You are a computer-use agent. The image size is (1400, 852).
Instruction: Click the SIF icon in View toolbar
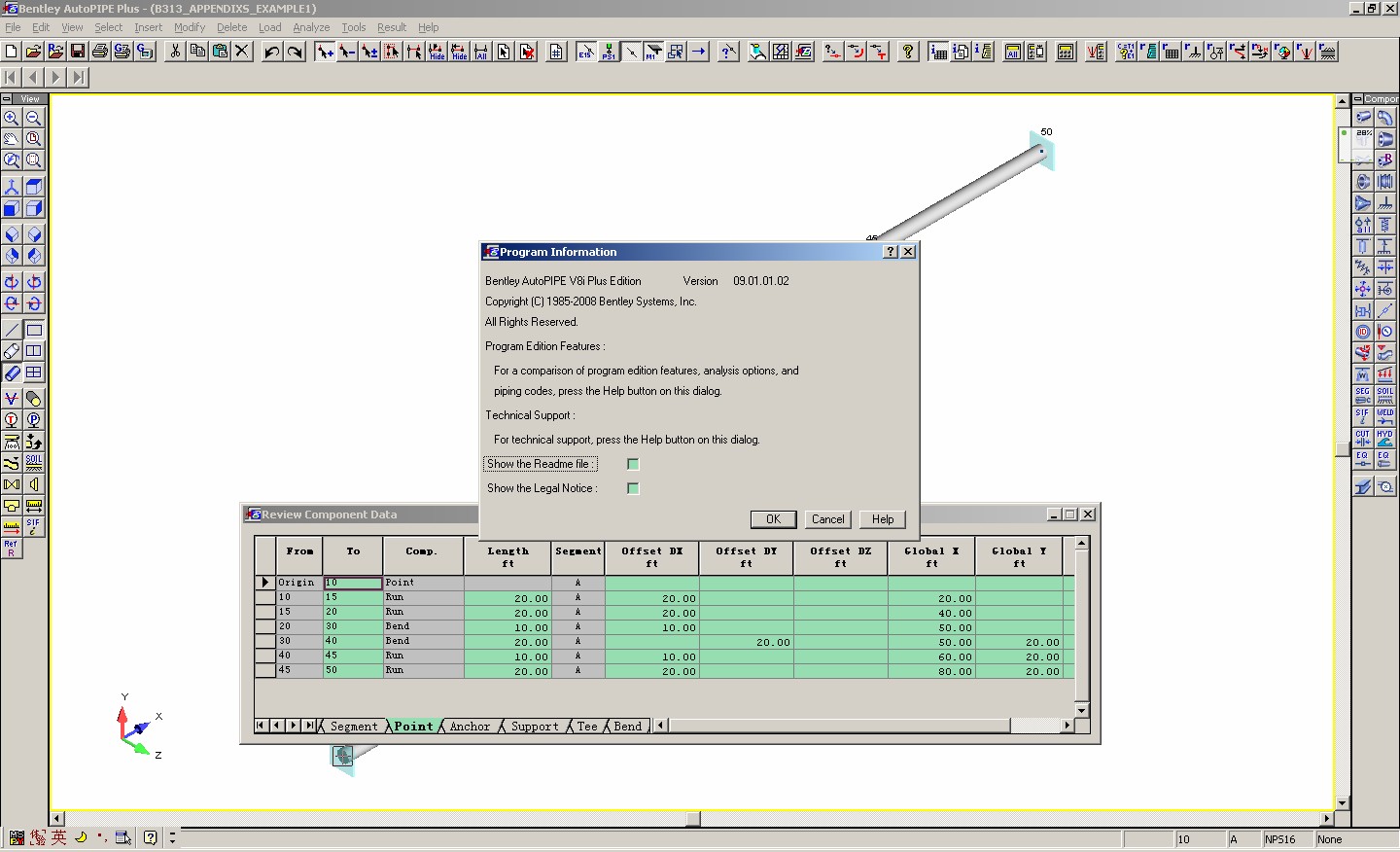(34, 527)
